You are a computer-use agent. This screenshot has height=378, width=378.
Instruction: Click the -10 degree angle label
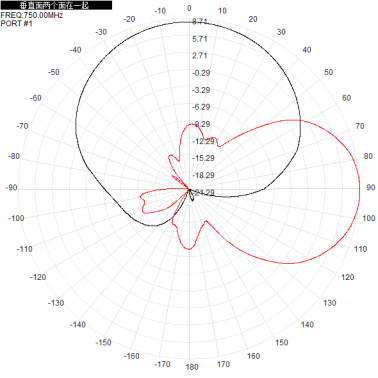pos(160,11)
